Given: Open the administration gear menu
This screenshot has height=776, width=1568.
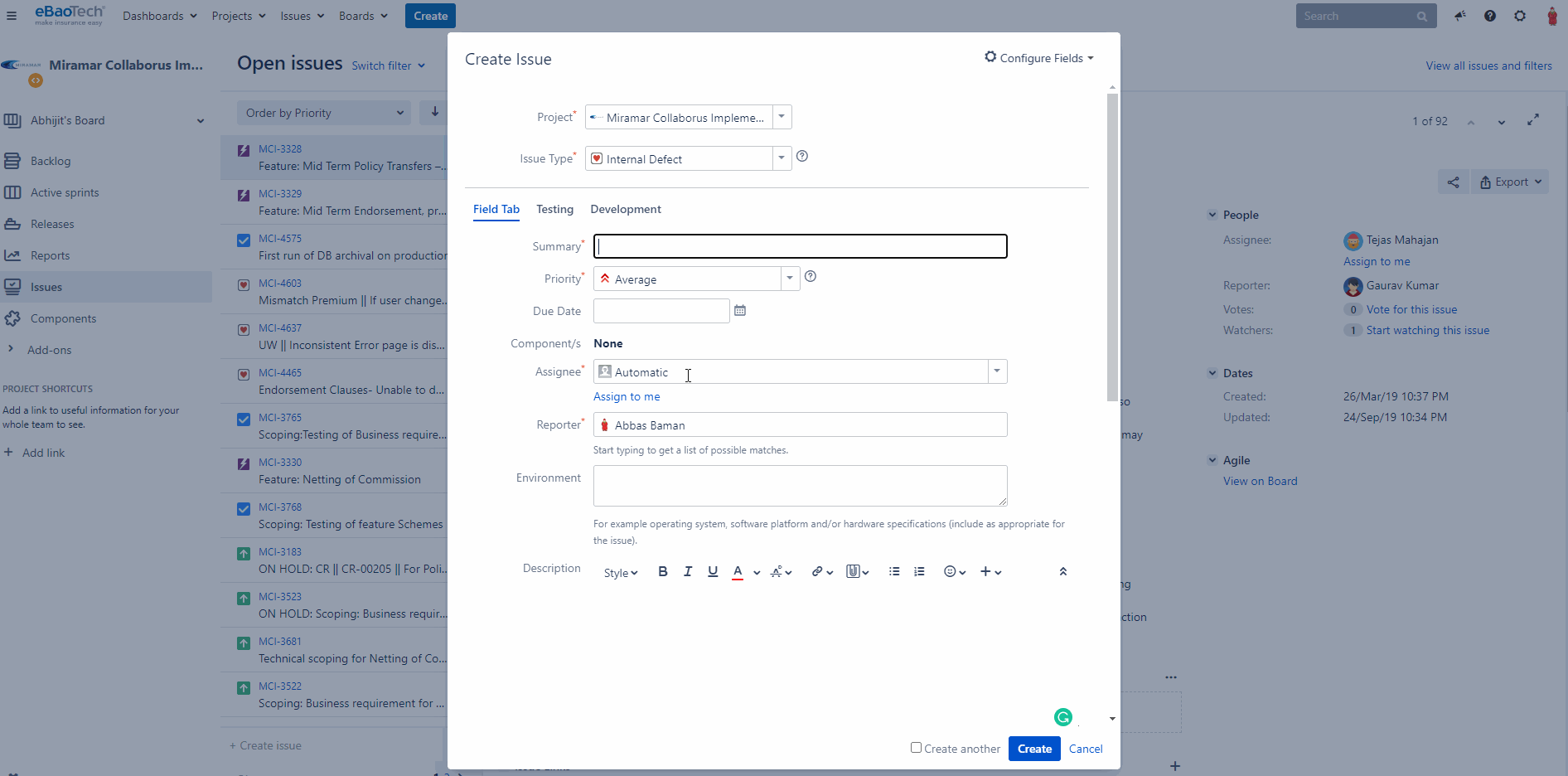Looking at the screenshot, I should (1520, 16).
